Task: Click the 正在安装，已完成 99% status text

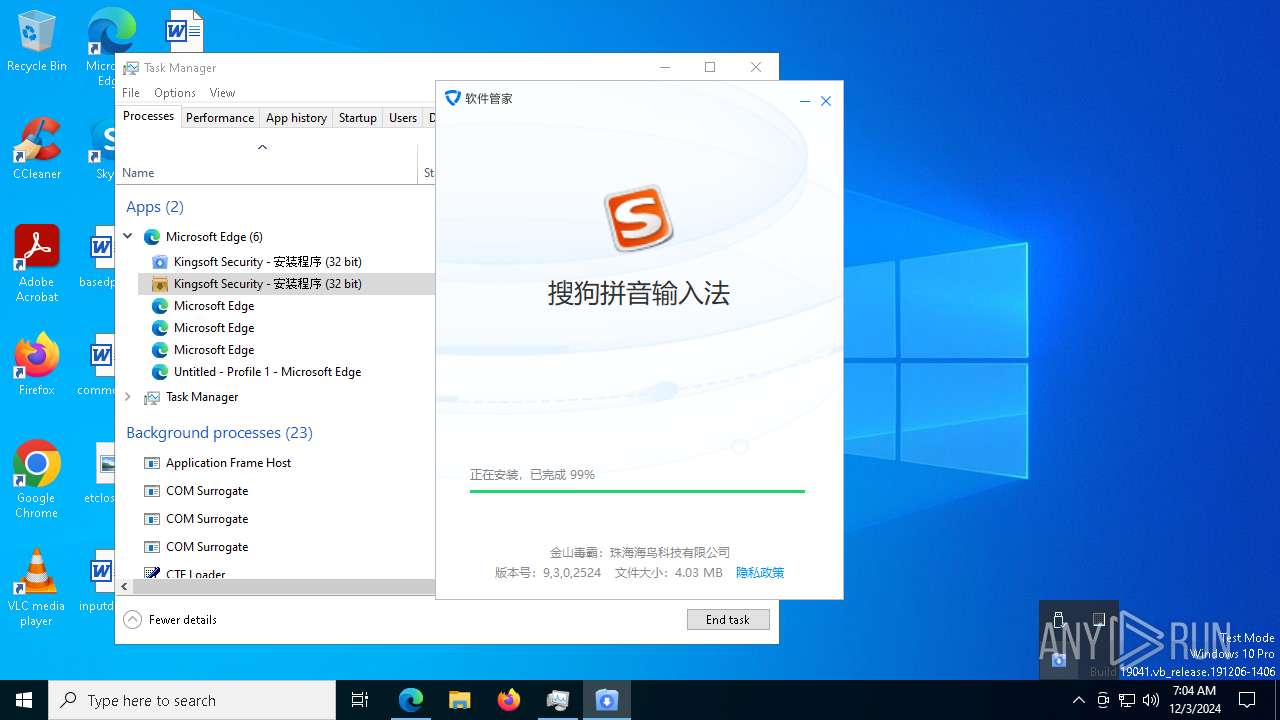Action: click(x=532, y=475)
